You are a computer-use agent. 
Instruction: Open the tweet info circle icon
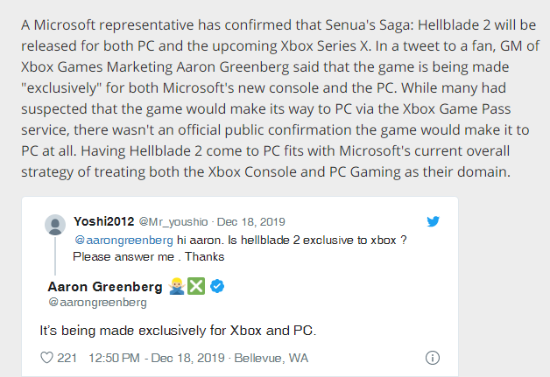click(x=432, y=358)
